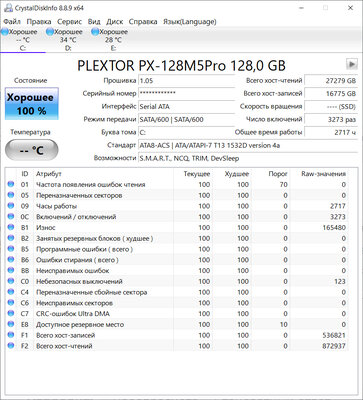
Task: Click the ATA8-ACS standard field
Action: tap(248, 145)
